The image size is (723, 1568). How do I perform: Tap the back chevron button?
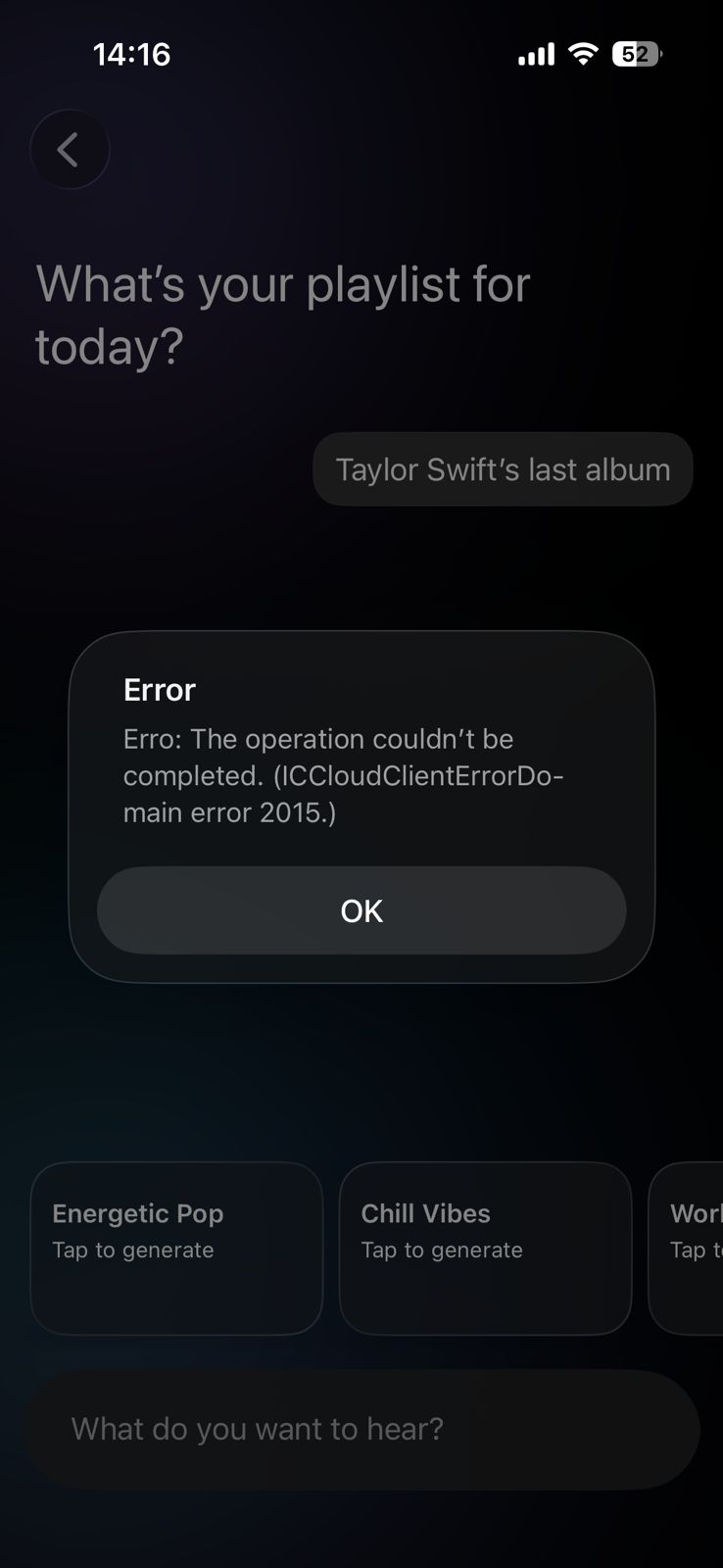point(70,150)
